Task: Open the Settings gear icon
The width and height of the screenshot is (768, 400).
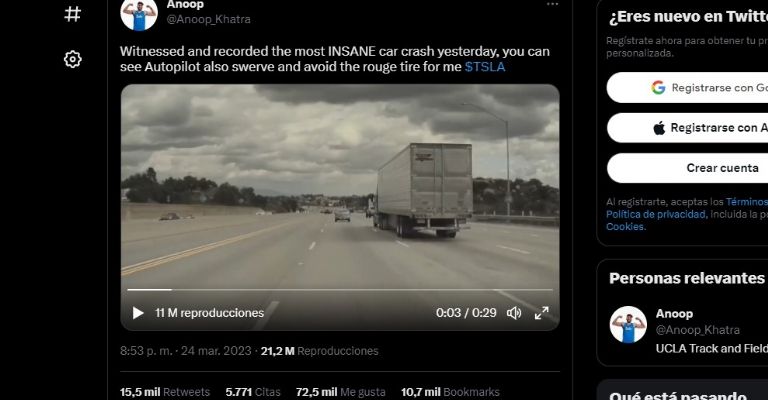Action: pyautogui.click(x=72, y=59)
